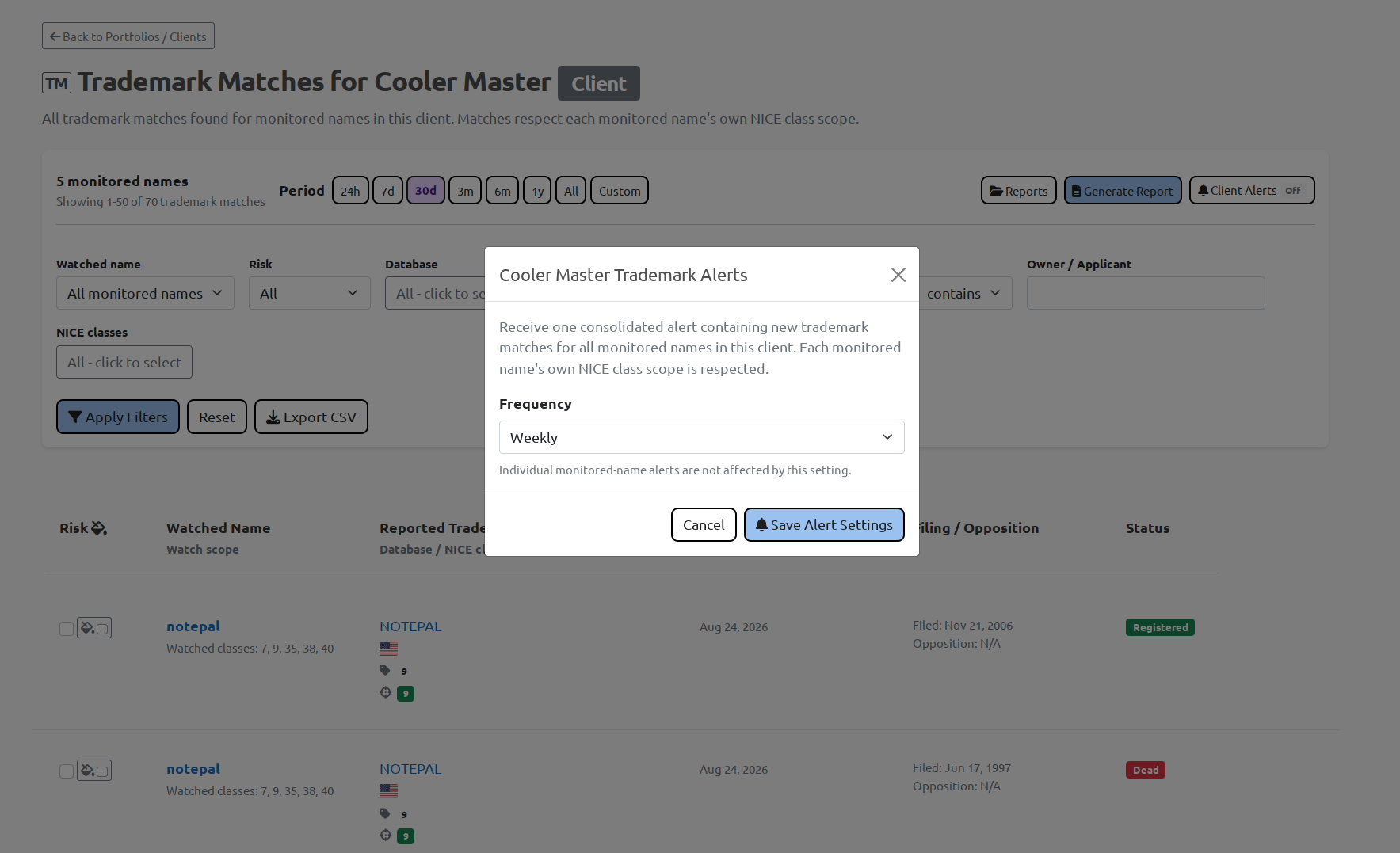Click '5 monitored names' text
Screen dimensions: 1400x853
pos(122,181)
